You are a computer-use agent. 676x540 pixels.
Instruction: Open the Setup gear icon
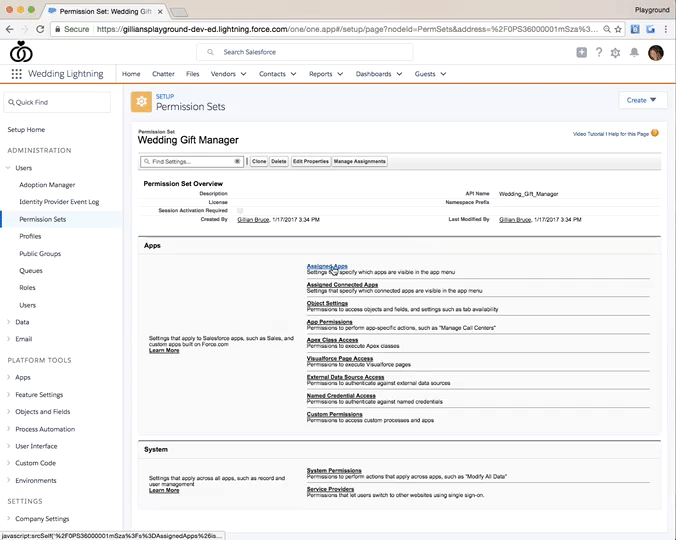coord(615,53)
